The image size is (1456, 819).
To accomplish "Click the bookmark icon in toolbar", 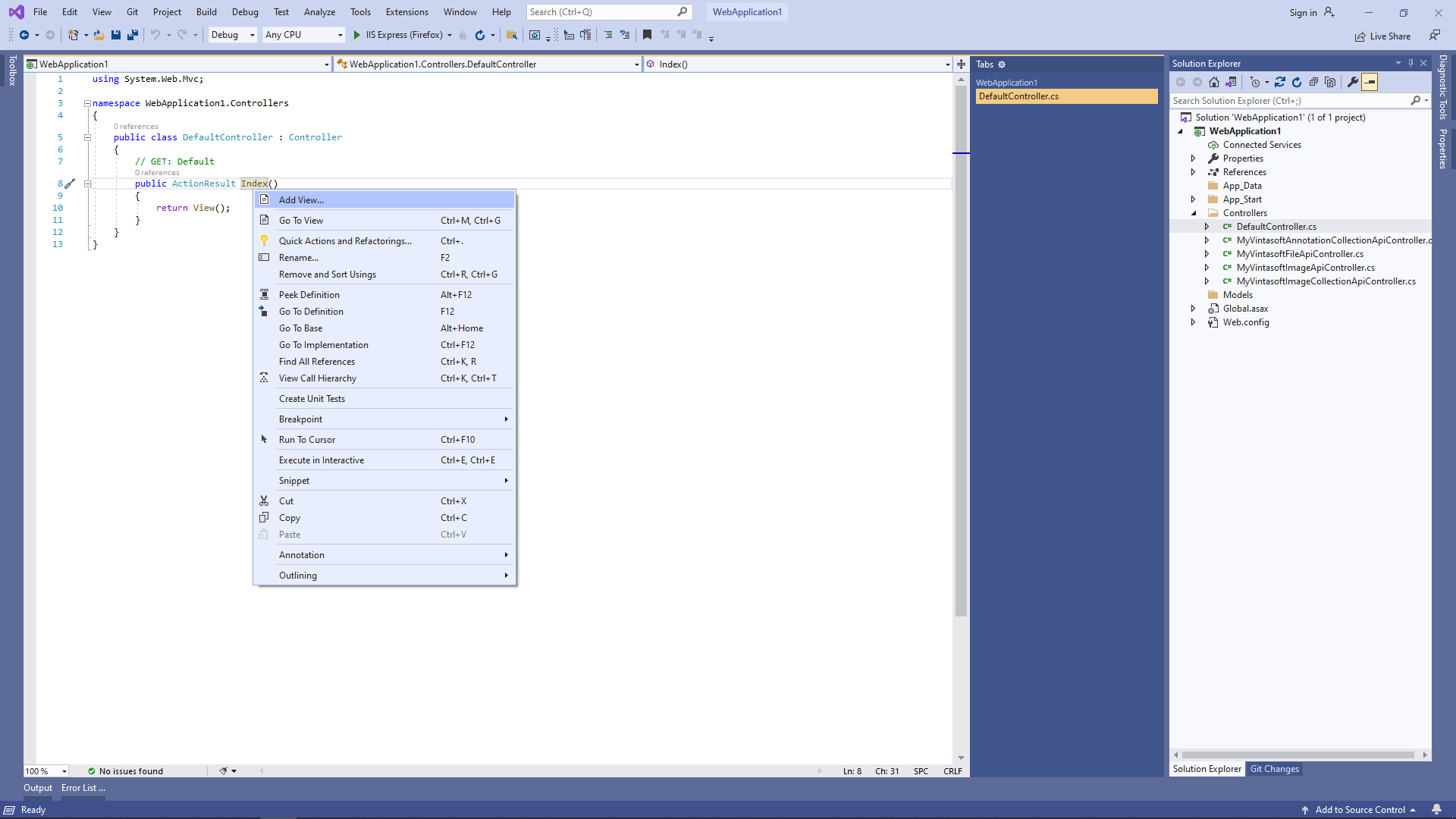I will pos(647,35).
